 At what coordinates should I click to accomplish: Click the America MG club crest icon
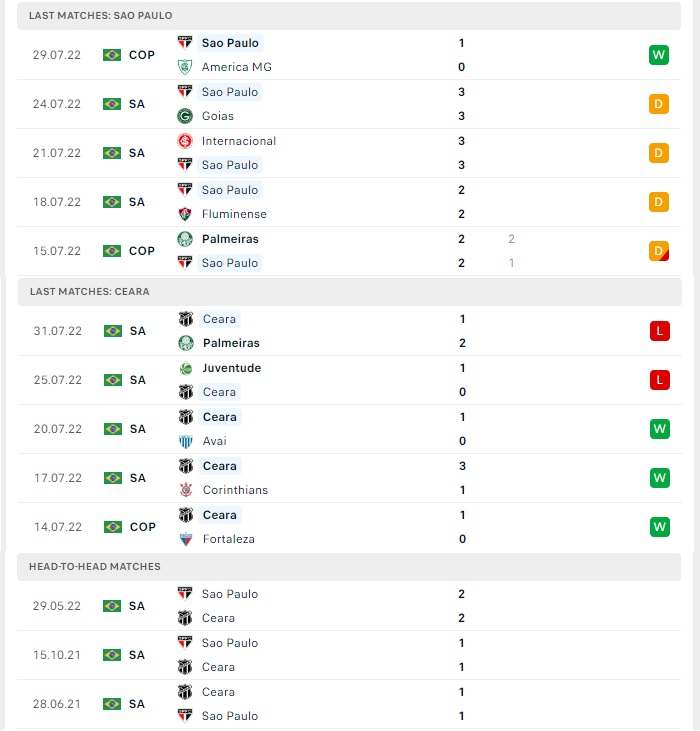pyautogui.click(x=185, y=67)
